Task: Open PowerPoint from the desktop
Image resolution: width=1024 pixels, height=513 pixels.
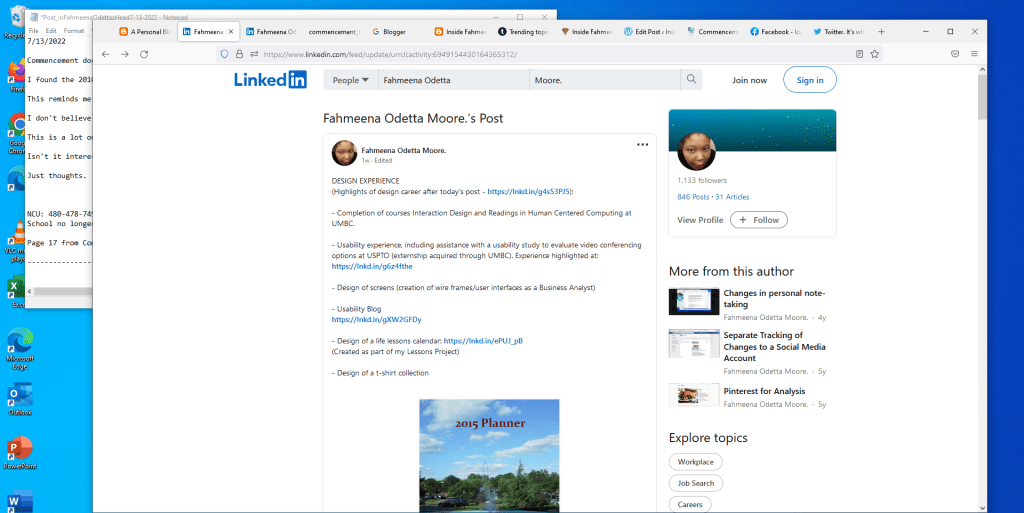Action: pos(18,451)
